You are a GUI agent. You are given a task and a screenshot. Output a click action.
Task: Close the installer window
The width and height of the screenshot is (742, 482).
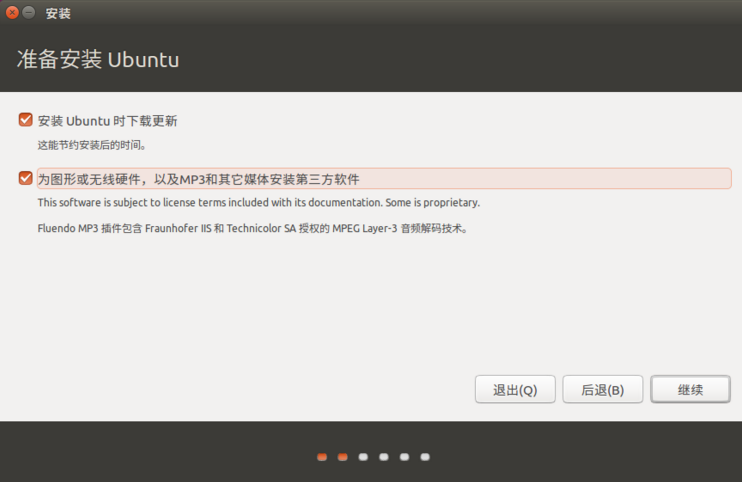12,13
